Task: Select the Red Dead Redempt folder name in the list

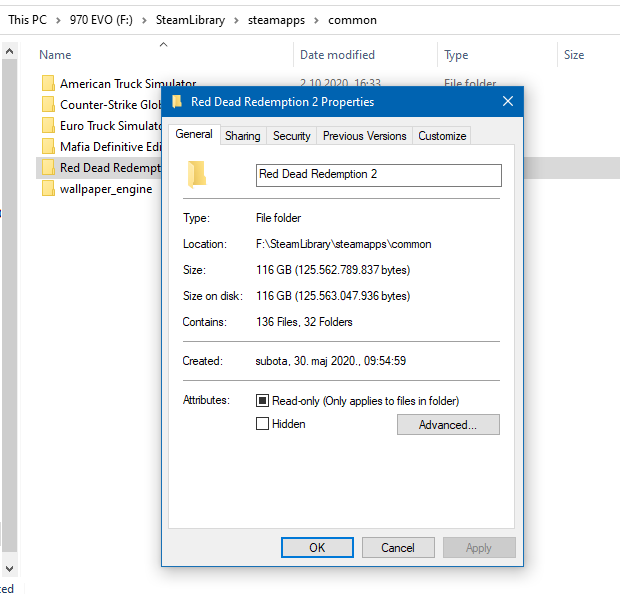Action: 110,168
